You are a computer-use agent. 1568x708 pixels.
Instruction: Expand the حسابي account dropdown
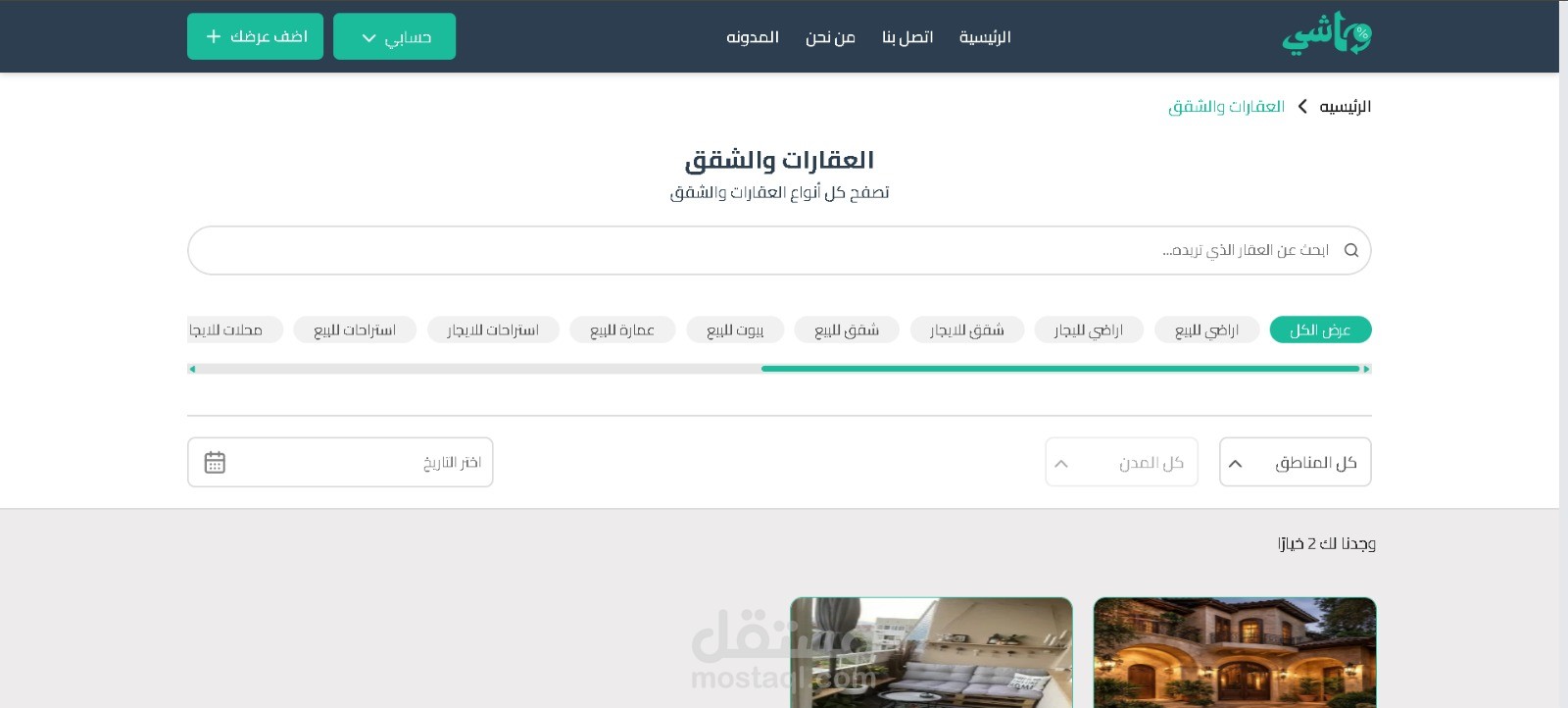pos(394,36)
